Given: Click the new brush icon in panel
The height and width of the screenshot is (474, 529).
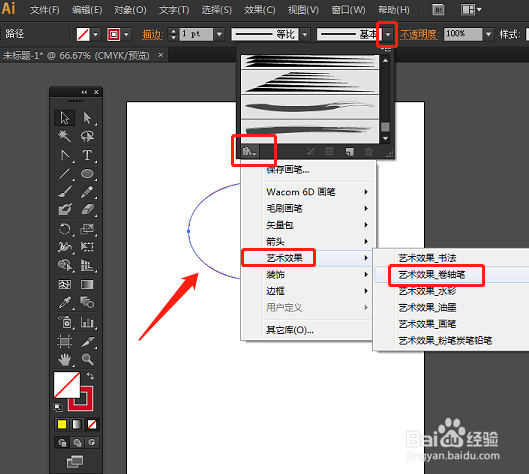Looking at the screenshot, I should [350, 152].
